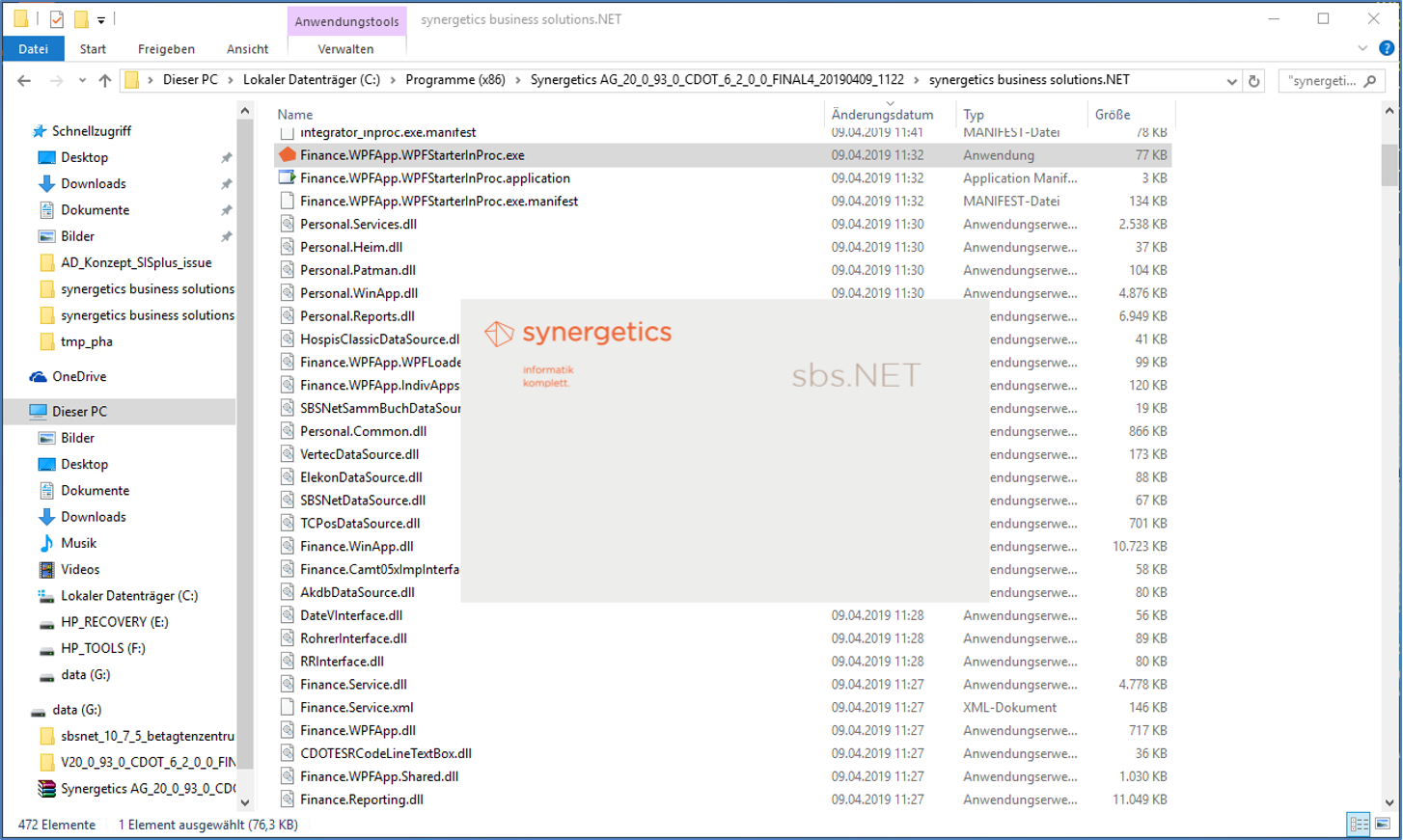Select the file Finance.Service.dll
The height and width of the screenshot is (840, 1403).
click(x=353, y=684)
